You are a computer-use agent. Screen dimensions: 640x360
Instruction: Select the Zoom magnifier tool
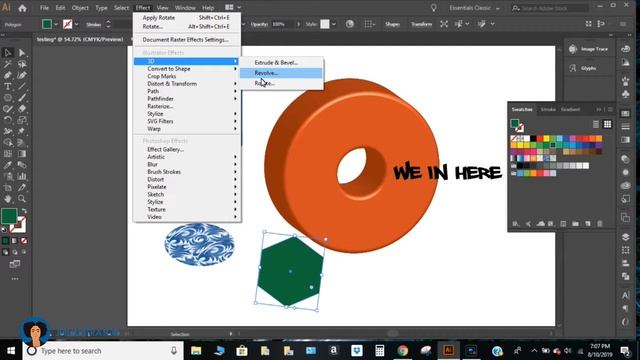point(22,199)
